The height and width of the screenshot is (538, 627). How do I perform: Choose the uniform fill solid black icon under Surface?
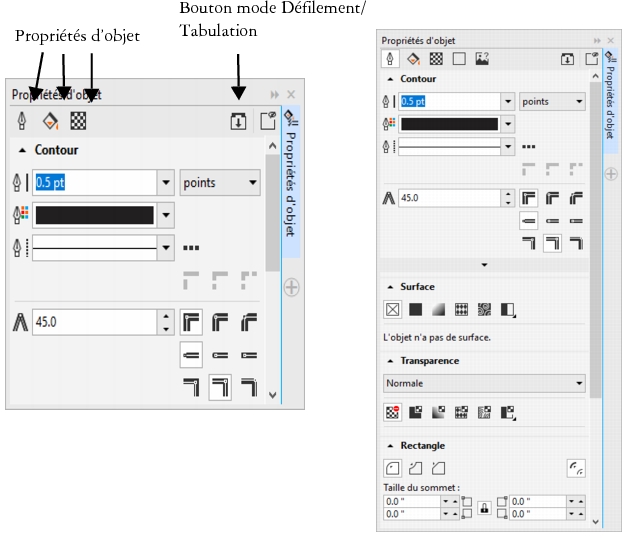[x=415, y=310]
